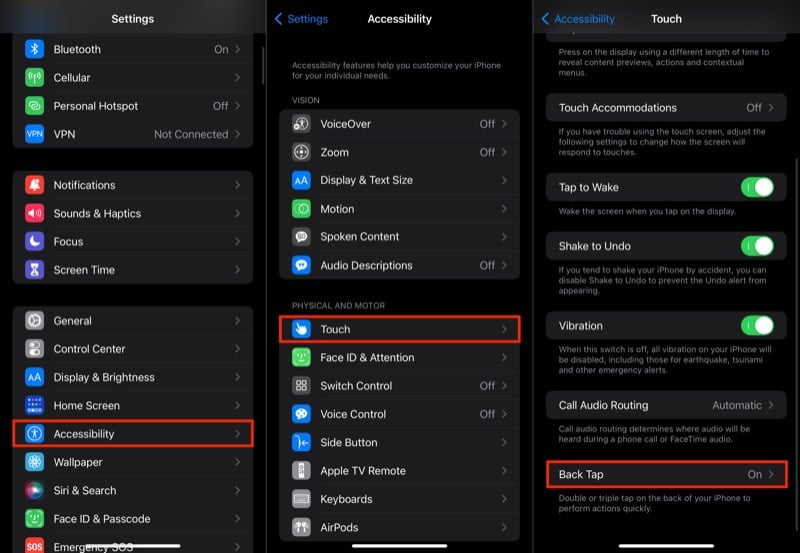The width and height of the screenshot is (800, 553).
Task: Toggle the Shake to Undo switch
Action: click(x=757, y=246)
